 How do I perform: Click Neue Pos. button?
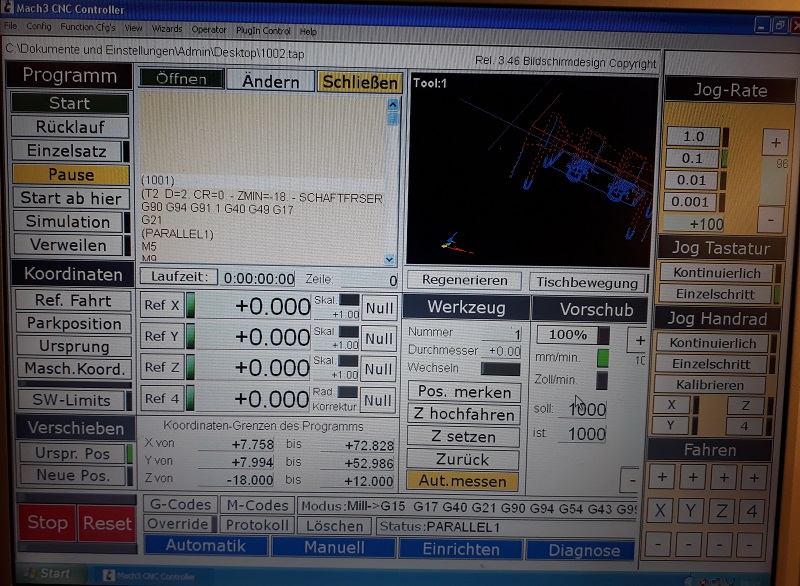pyautogui.click(x=73, y=475)
